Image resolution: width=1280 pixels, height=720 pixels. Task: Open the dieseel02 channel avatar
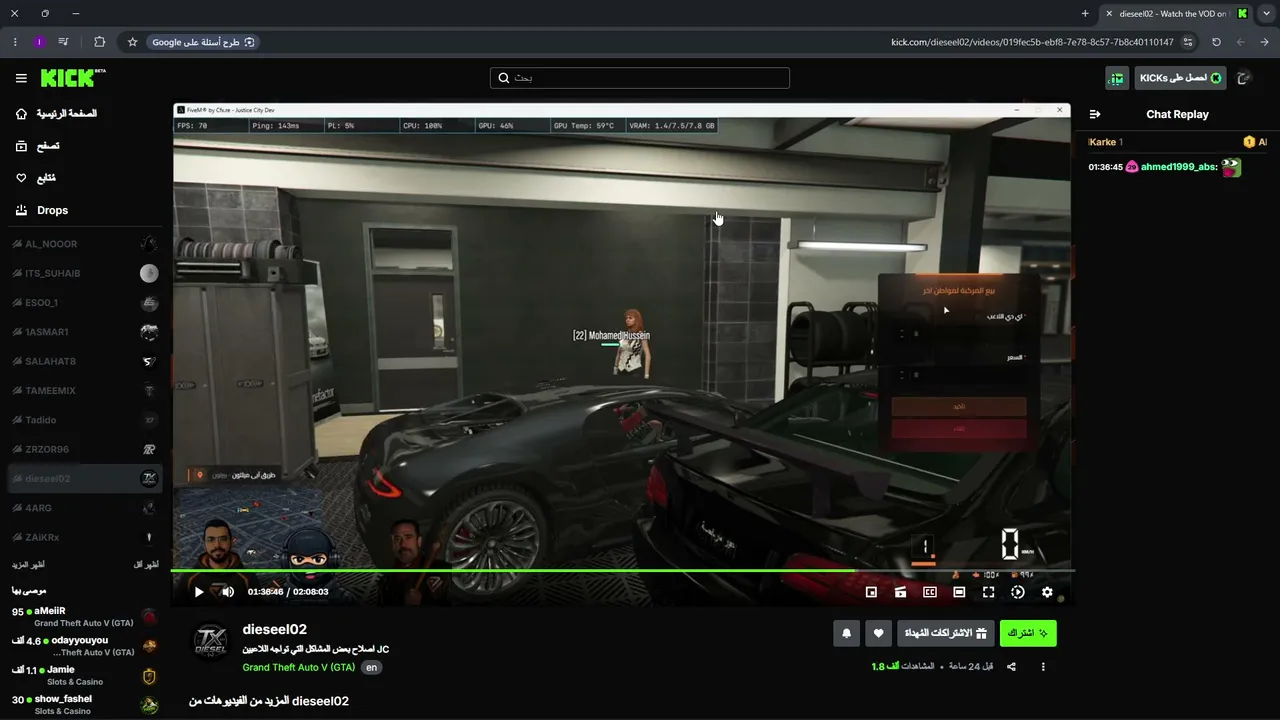[x=210, y=642]
